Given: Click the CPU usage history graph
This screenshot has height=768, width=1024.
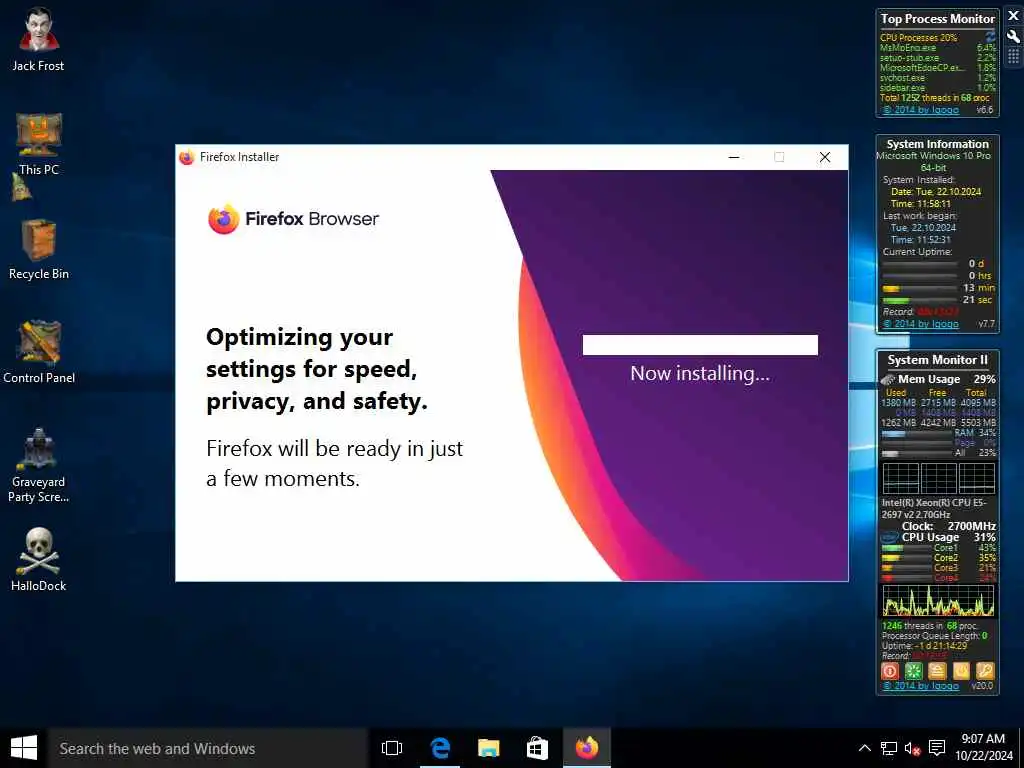Looking at the screenshot, I should tap(938, 600).
